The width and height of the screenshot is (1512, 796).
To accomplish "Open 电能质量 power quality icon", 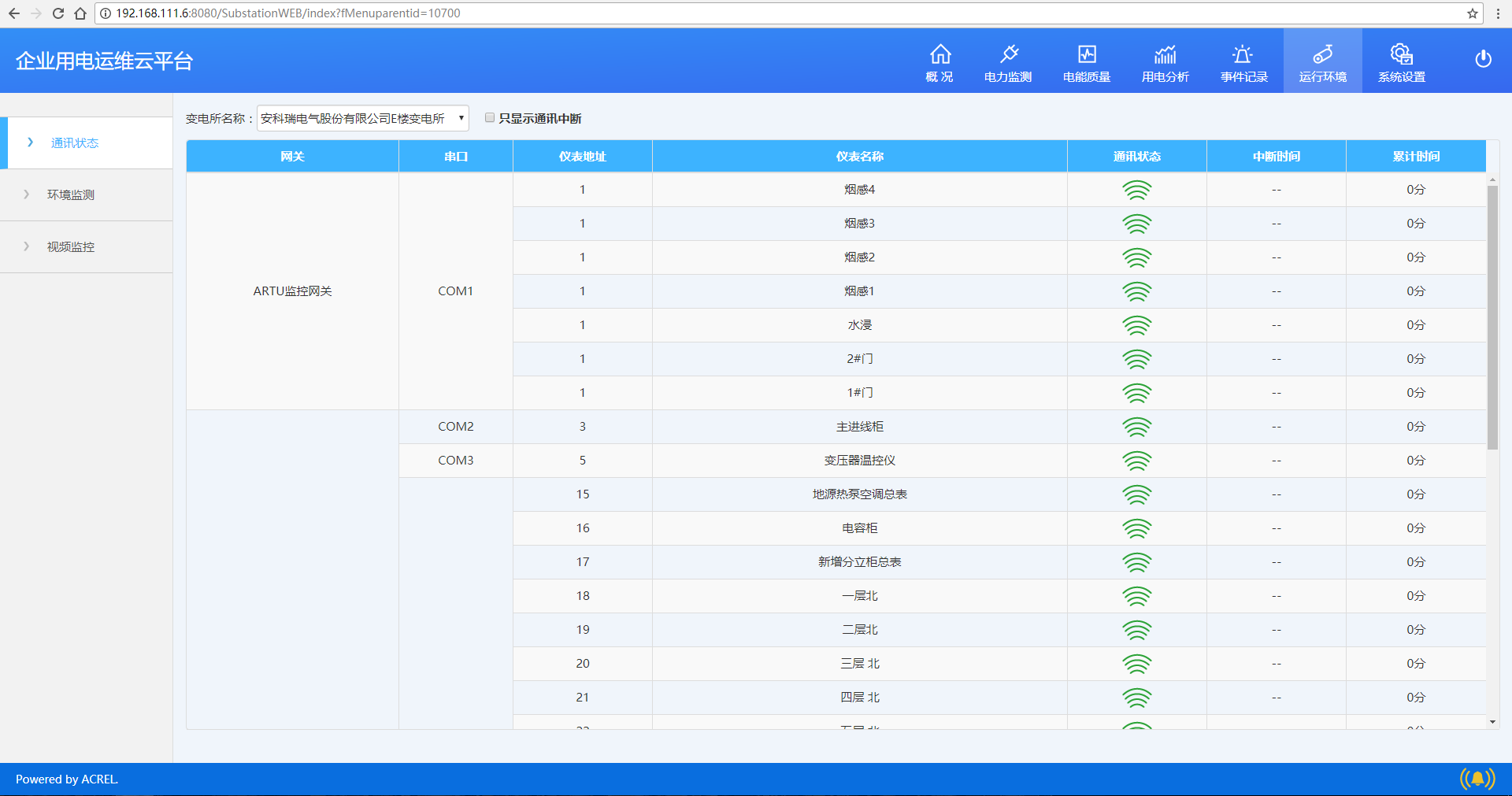I will pyautogui.click(x=1087, y=54).
